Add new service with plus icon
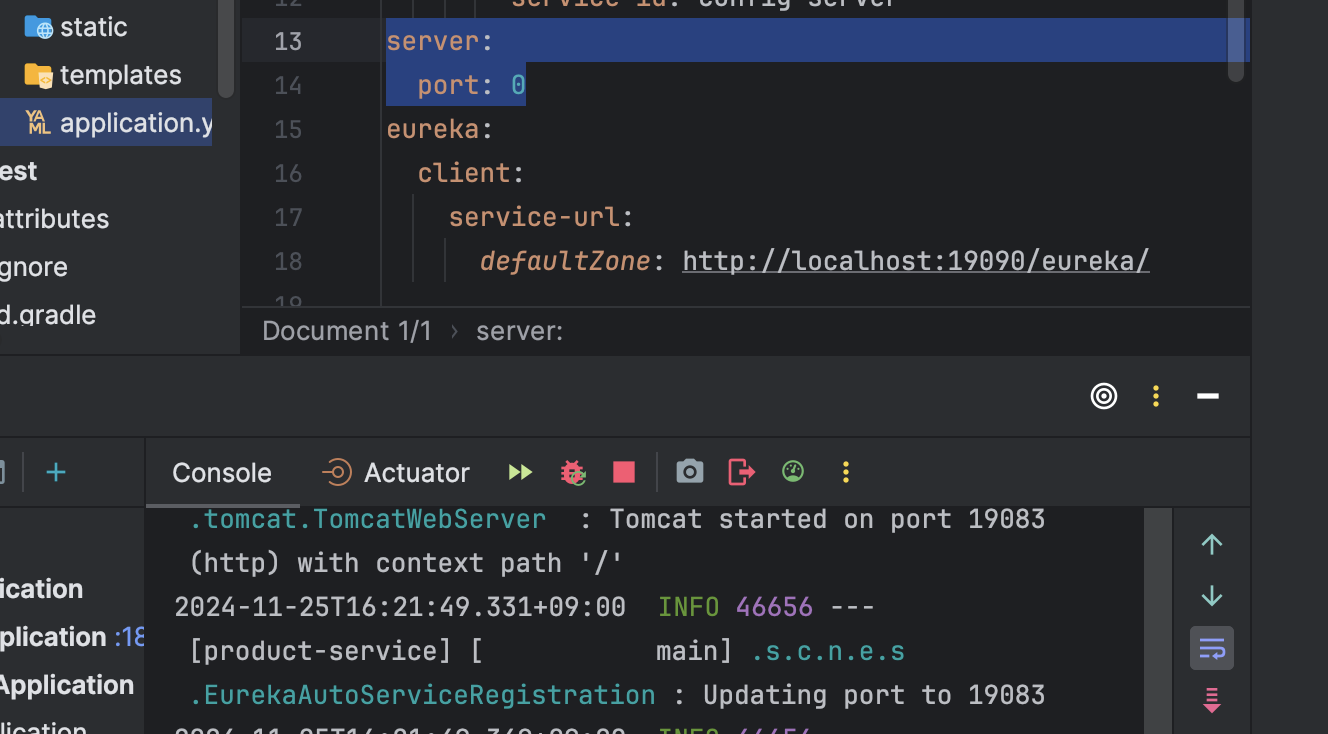The image size is (1328, 734). pyautogui.click(x=56, y=472)
